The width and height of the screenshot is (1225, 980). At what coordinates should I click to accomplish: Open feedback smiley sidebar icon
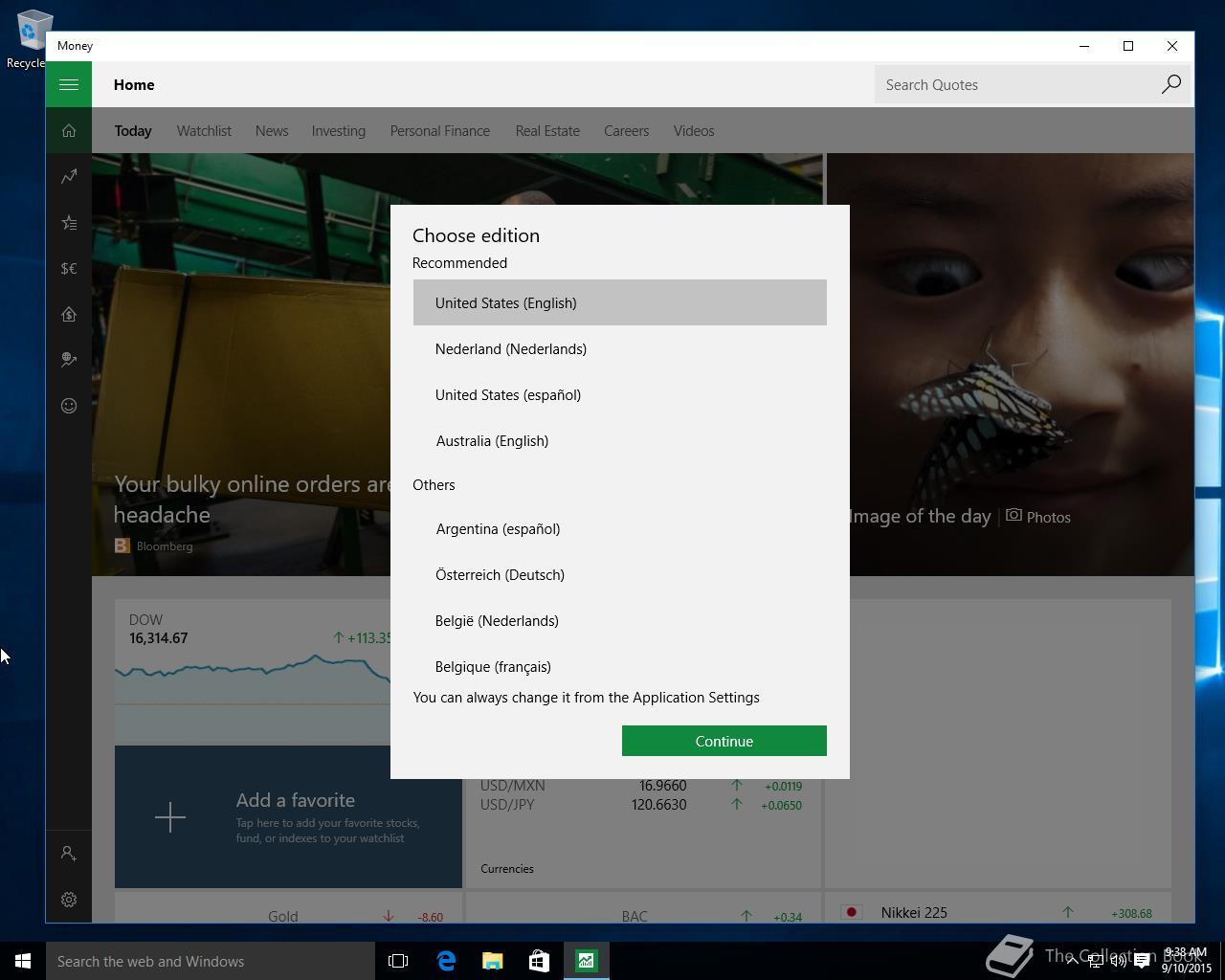(69, 406)
